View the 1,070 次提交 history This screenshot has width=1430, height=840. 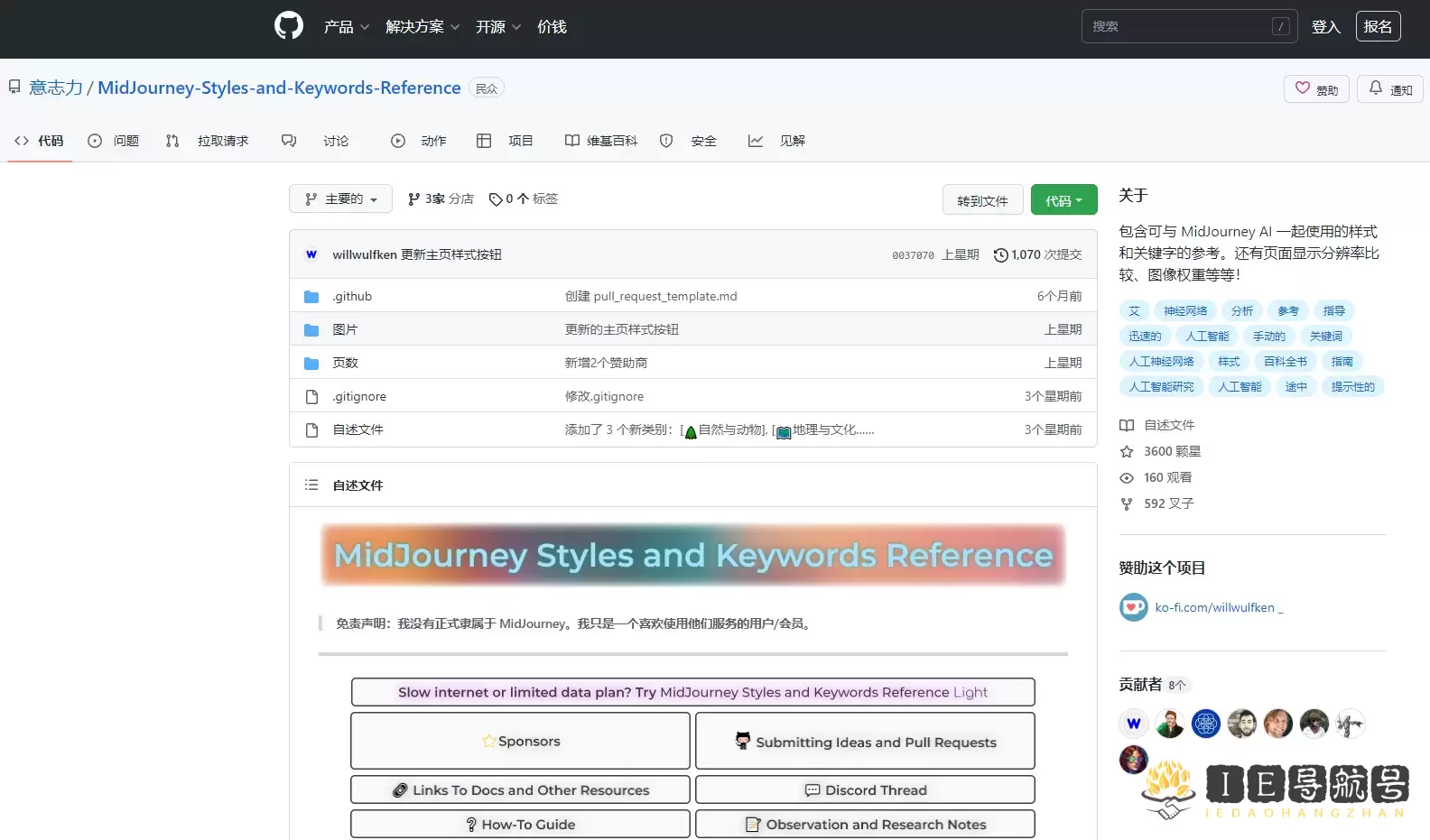[1037, 254]
